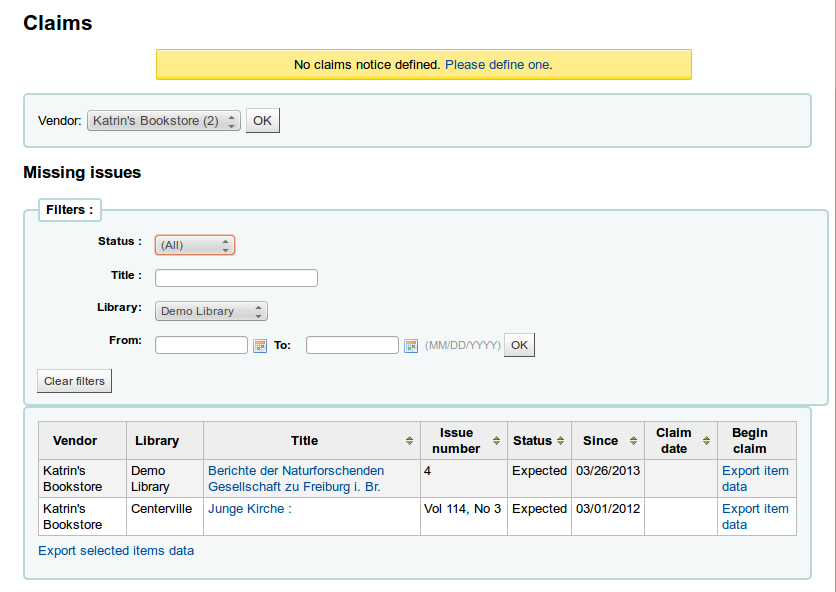Focus the Title filter text field

[236, 278]
